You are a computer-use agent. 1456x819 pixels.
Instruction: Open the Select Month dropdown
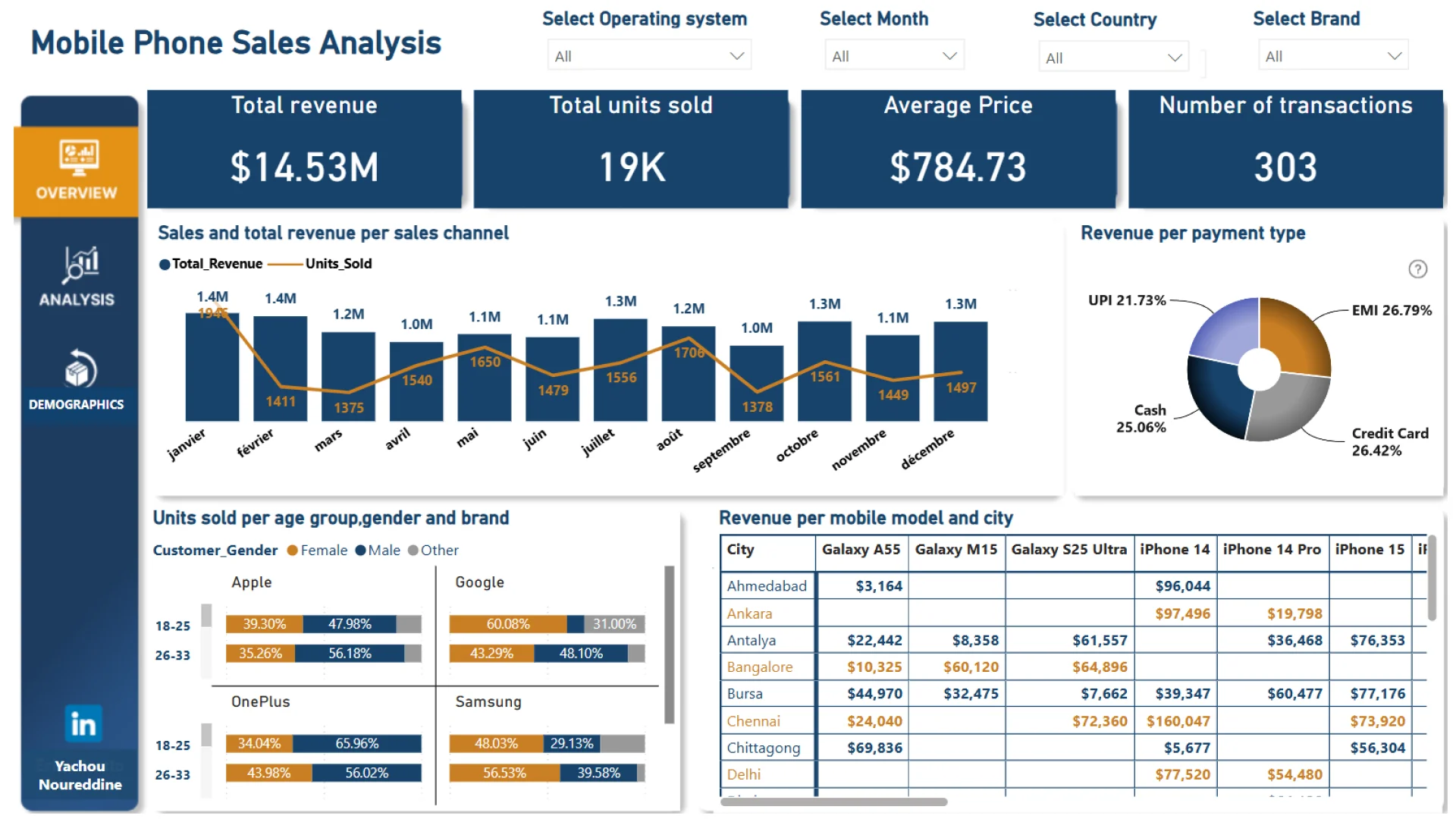tap(893, 56)
